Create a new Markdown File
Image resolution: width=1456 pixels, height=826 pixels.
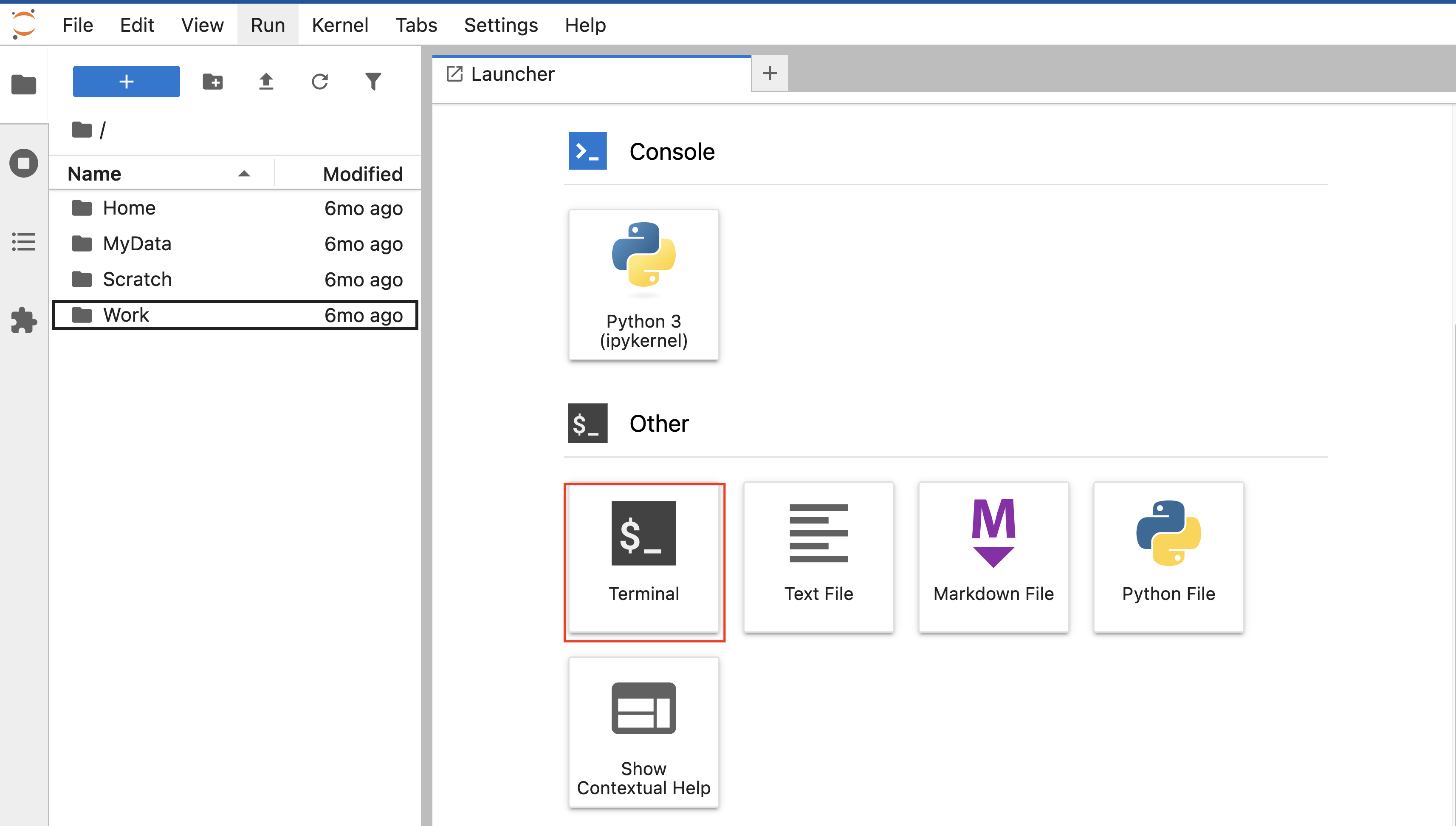click(x=993, y=557)
